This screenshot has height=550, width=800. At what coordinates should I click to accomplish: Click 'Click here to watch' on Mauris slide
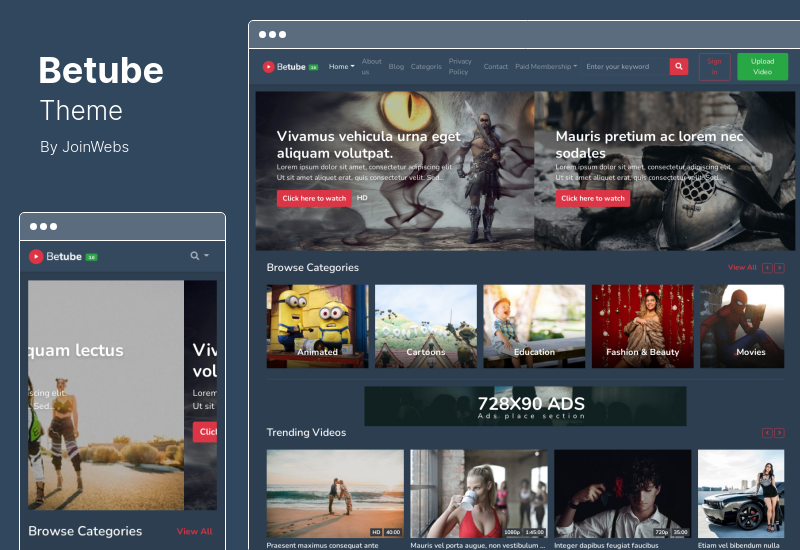(593, 198)
